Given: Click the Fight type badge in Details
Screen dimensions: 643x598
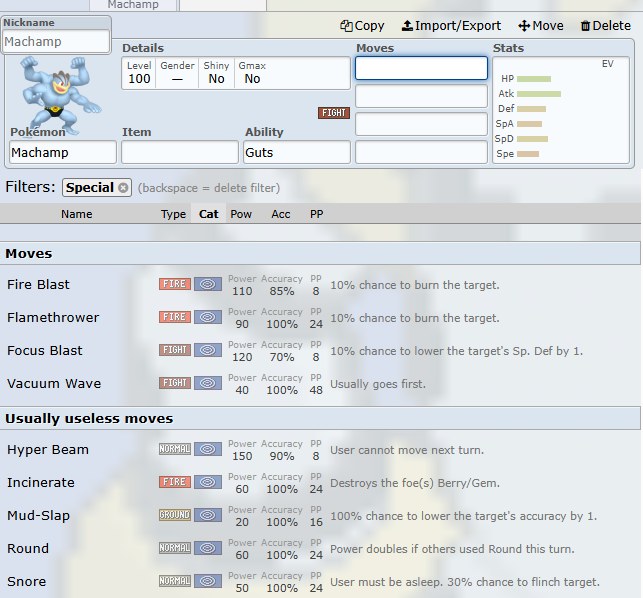Looking at the screenshot, I should [x=334, y=113].
